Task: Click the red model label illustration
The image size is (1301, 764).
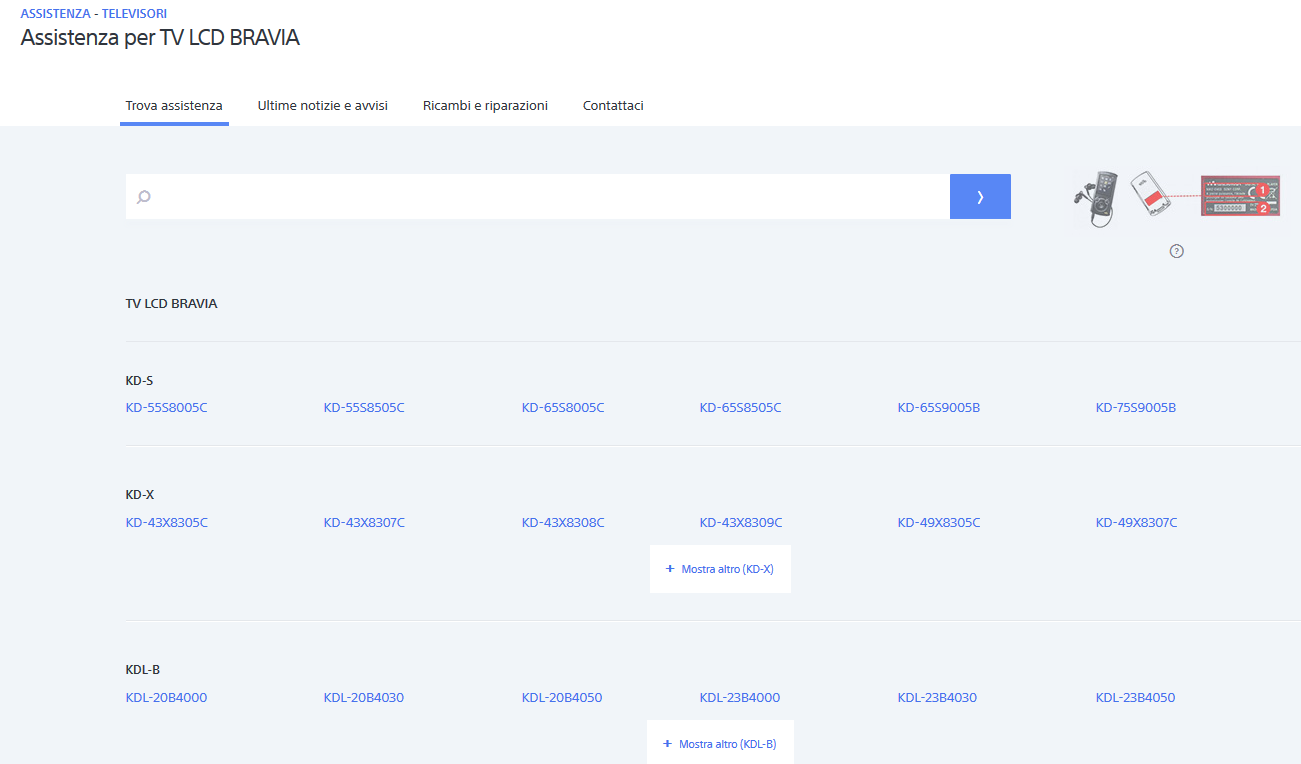Action: coord(1240,197)
